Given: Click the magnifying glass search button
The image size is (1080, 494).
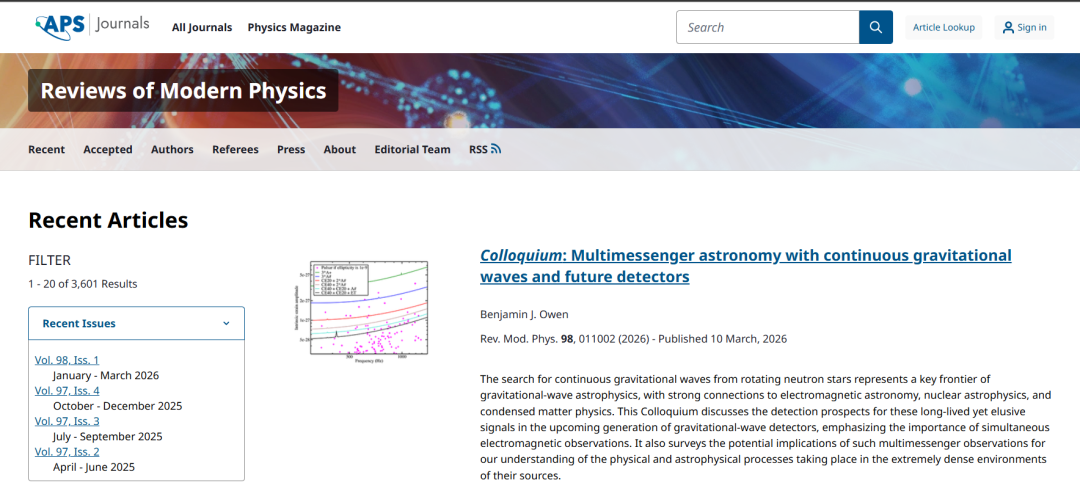Looking at the screenshot, I should 875,27.
